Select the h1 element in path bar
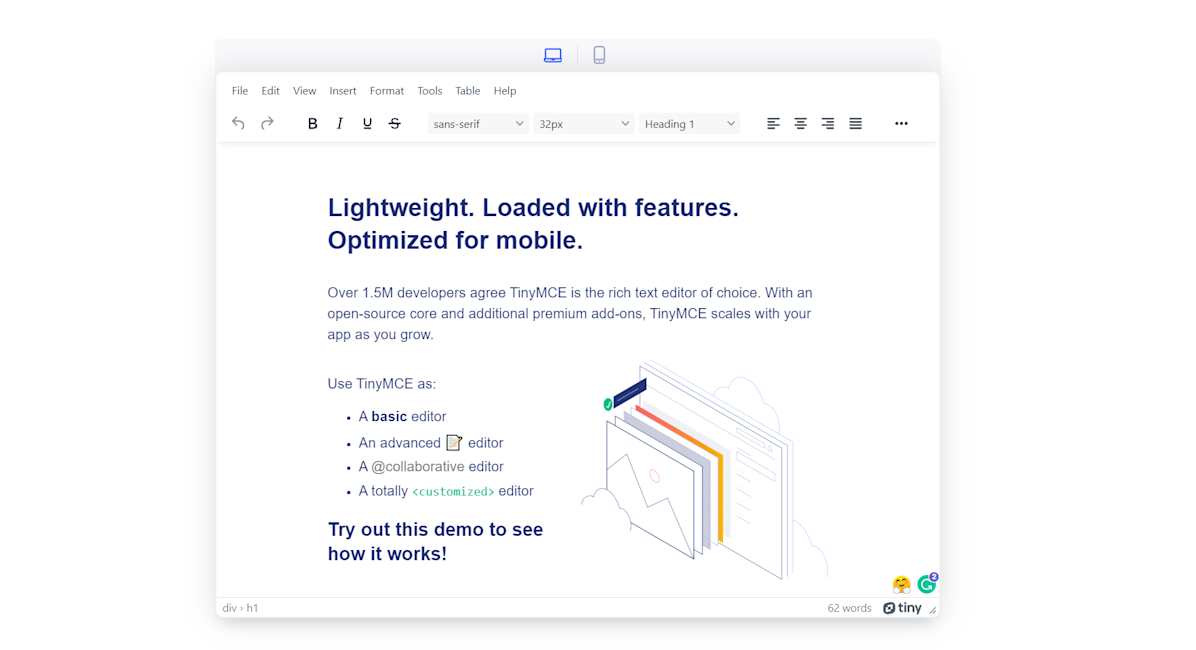This screenshot has height=650, width=1196. click(x=252, y=608)
